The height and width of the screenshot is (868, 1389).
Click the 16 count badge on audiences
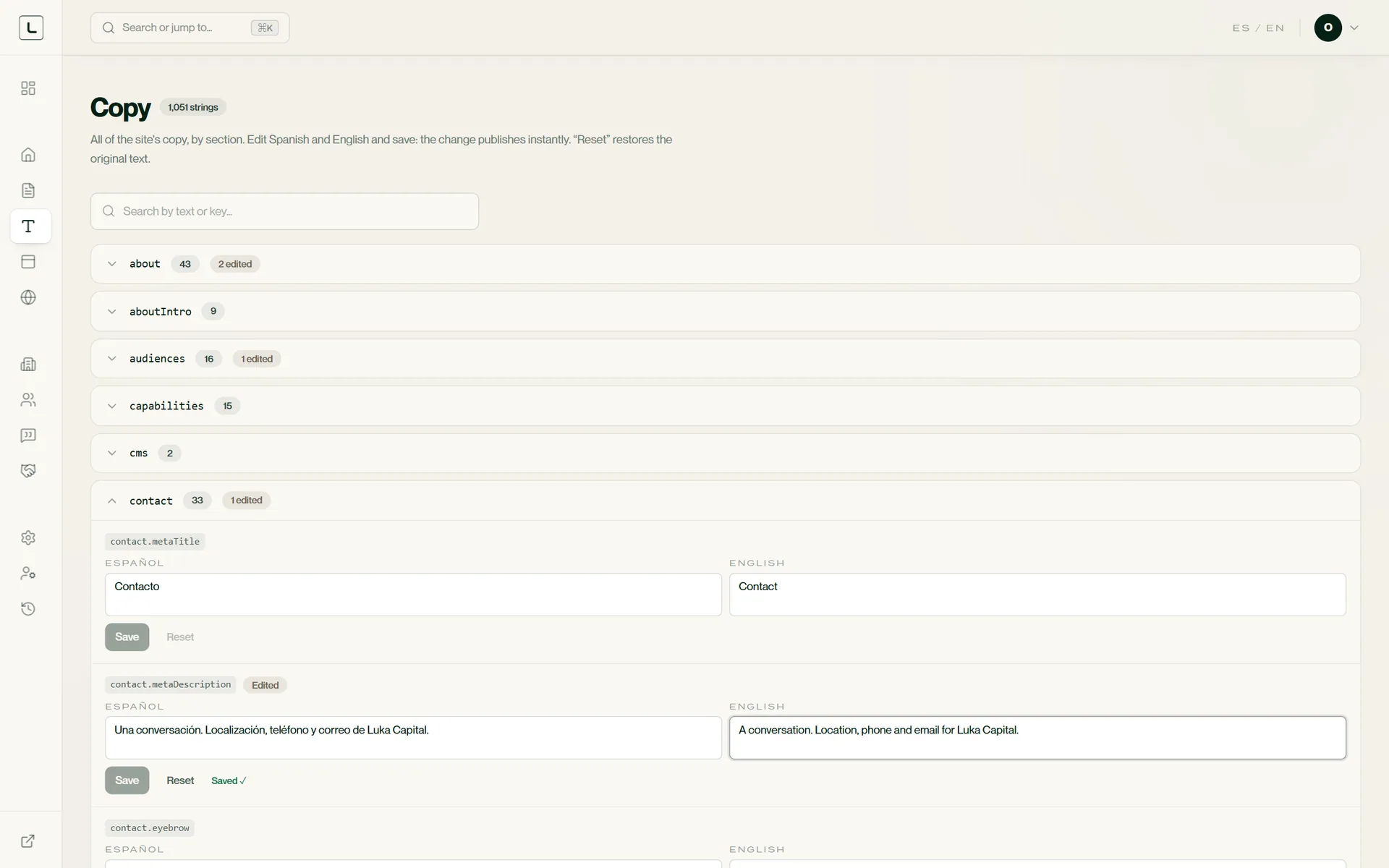point(209,359)
